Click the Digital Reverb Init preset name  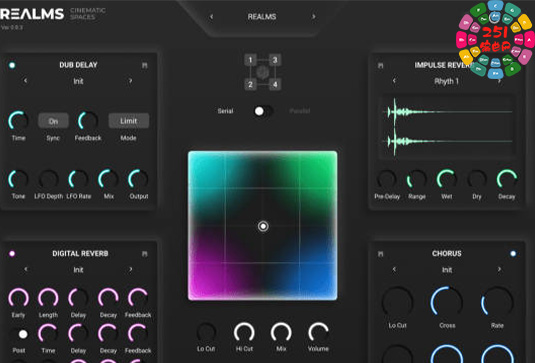coord(78,270)
